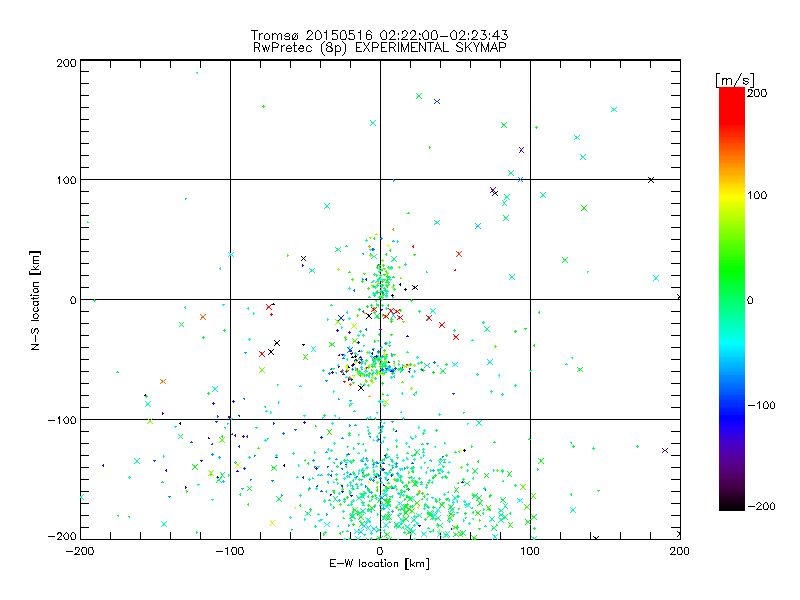The image size is (800, 600).
Task: Click the "0" tick label on the E-W axis
Action: [380, 551]
